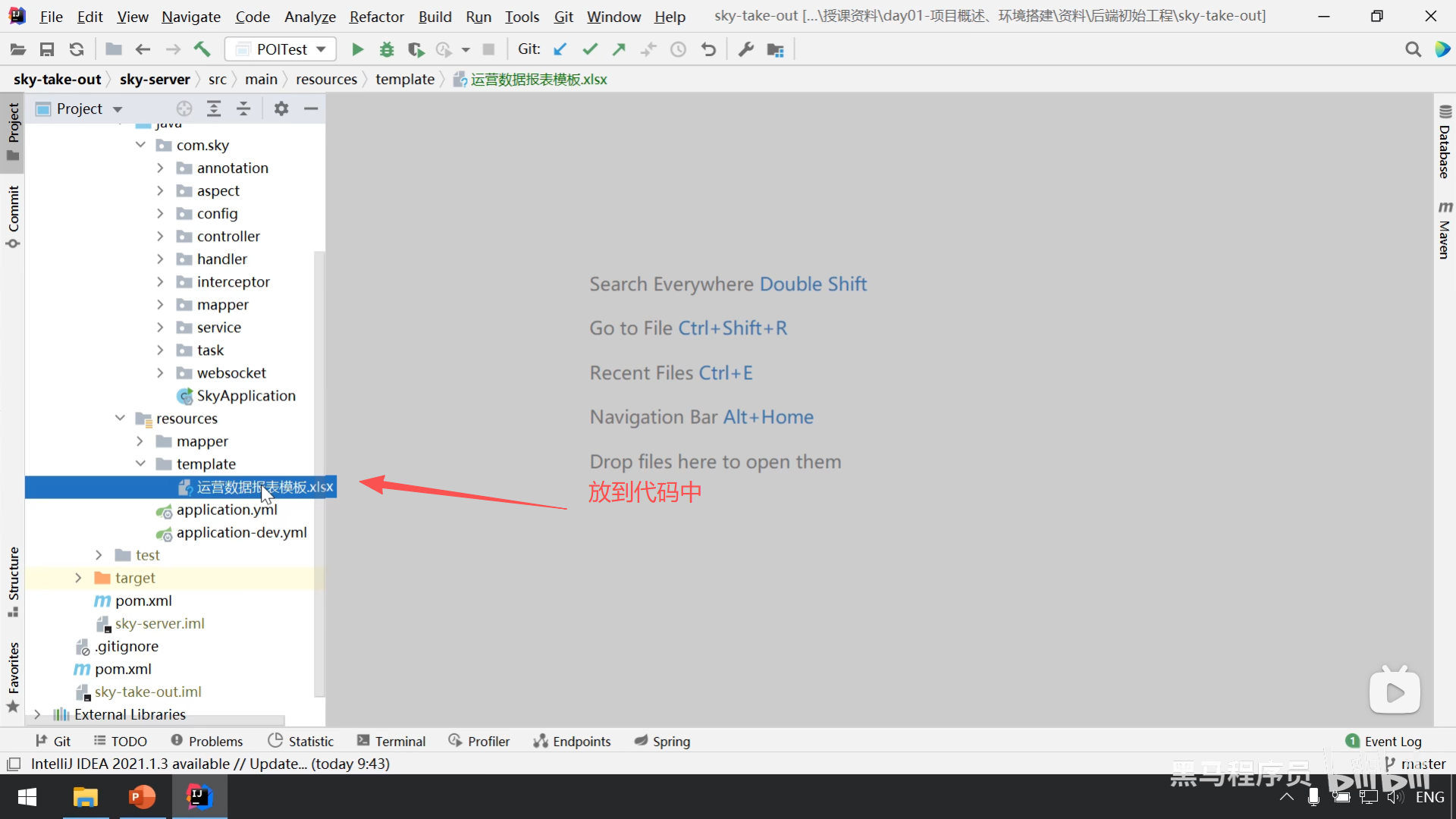The width and height of the screenshot is (1456, 819).
Task: Click the green Run button
Action: [x=357, y=49]
